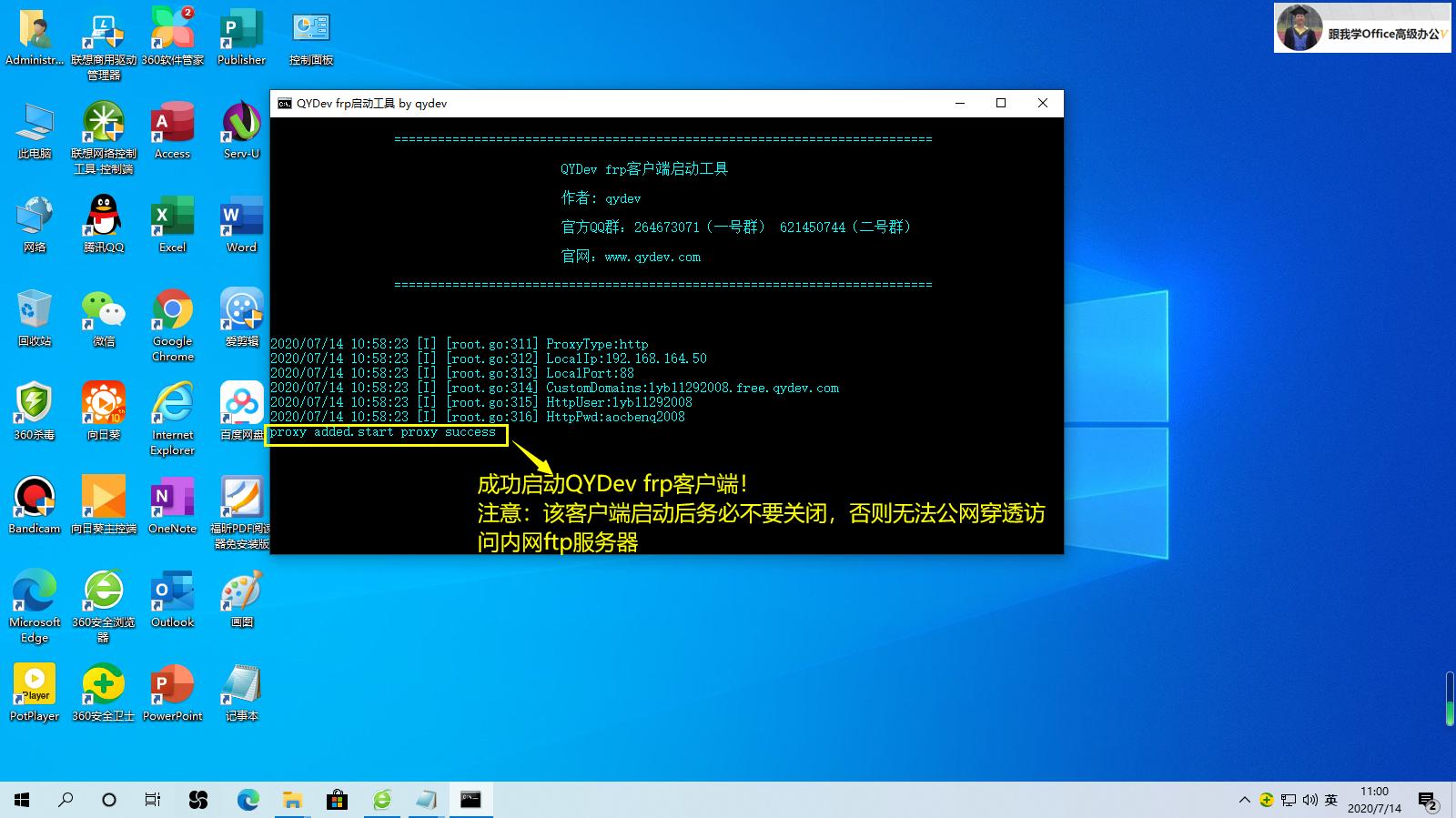Open volume control tray icon
1456x818 pixels.
point(1309,800)
